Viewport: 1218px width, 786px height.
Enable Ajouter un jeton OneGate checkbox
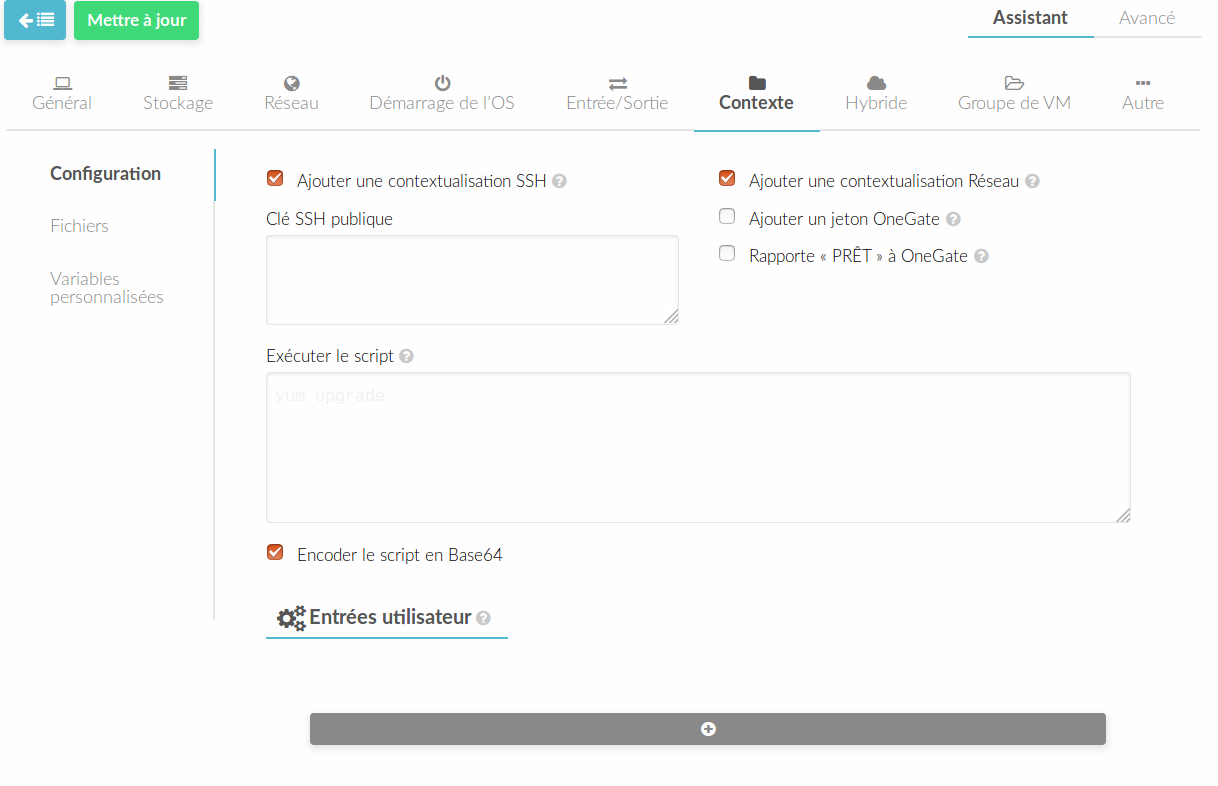coord(727,216)
